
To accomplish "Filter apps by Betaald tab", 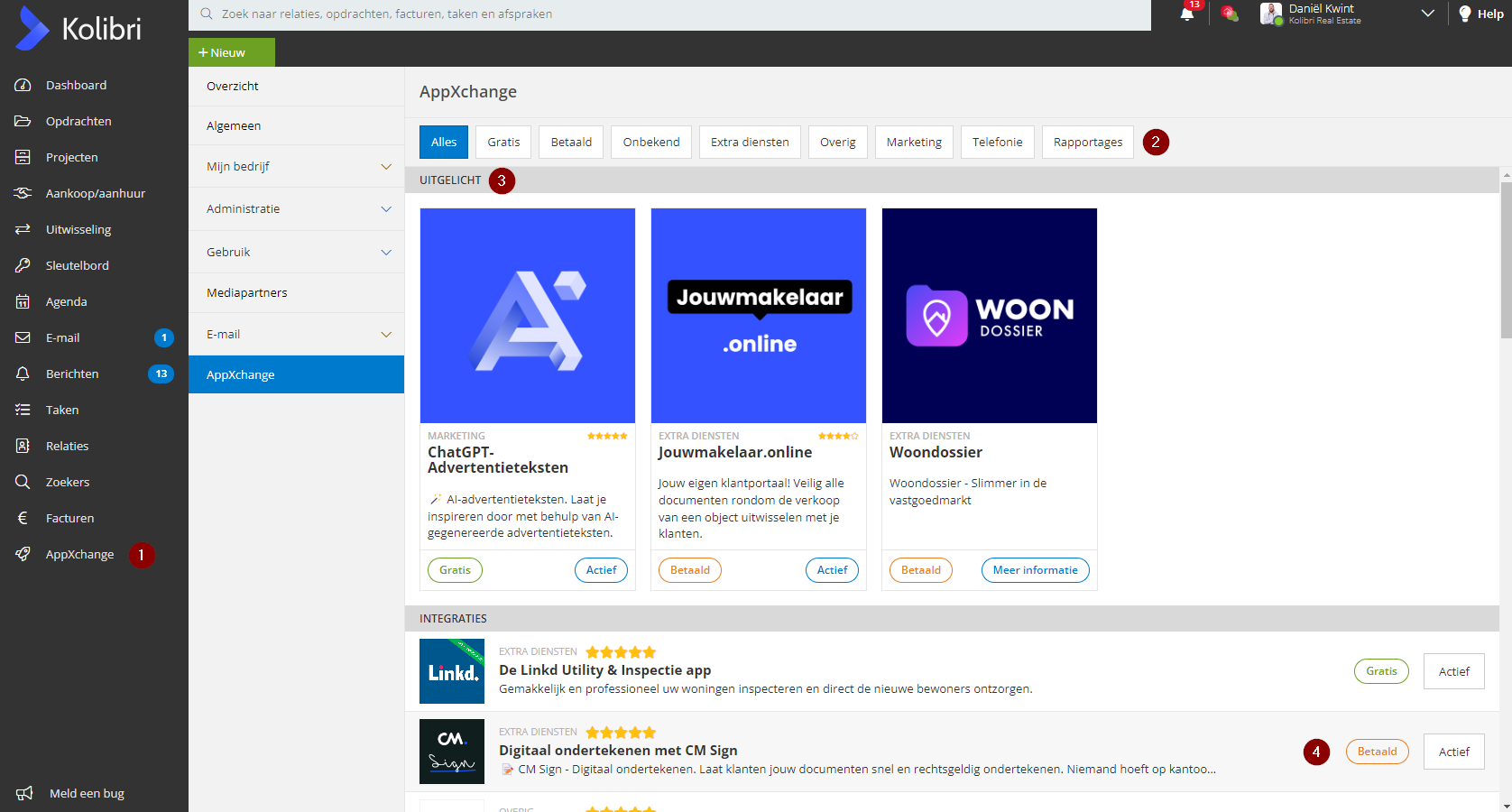I will pos(571,142).
